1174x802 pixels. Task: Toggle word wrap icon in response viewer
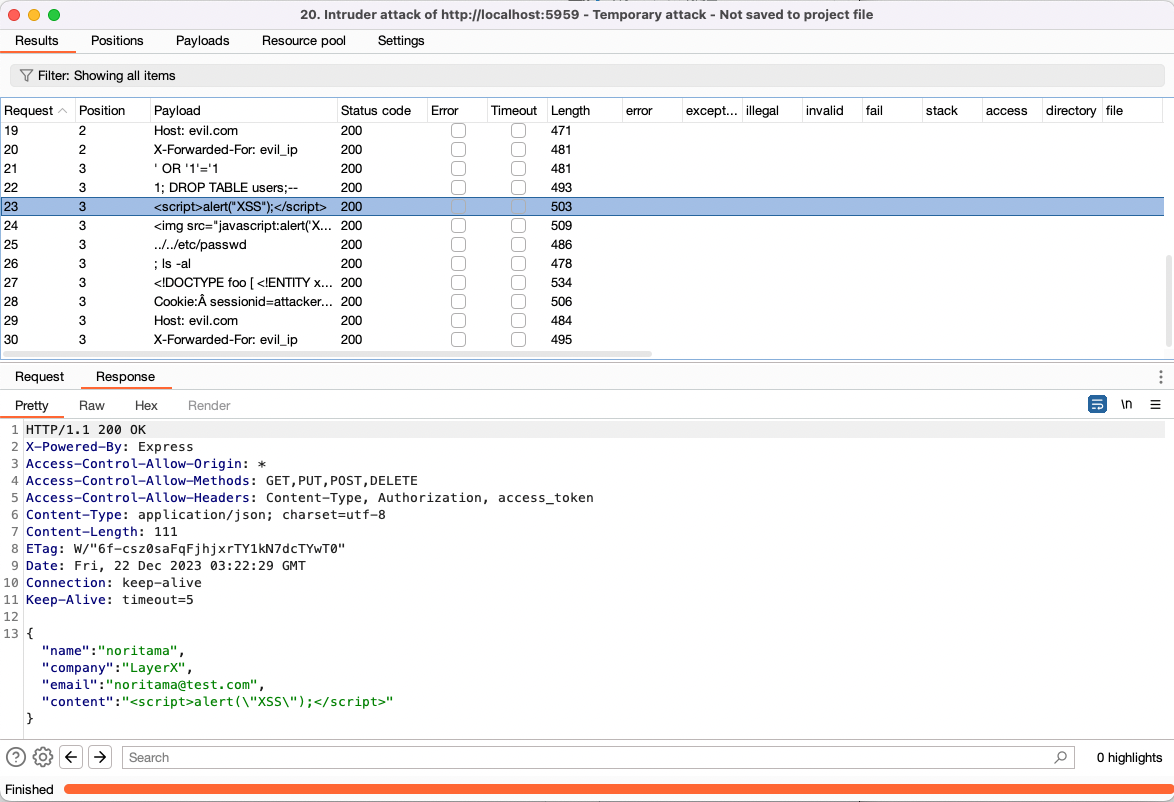click(x=1097, y=404)
